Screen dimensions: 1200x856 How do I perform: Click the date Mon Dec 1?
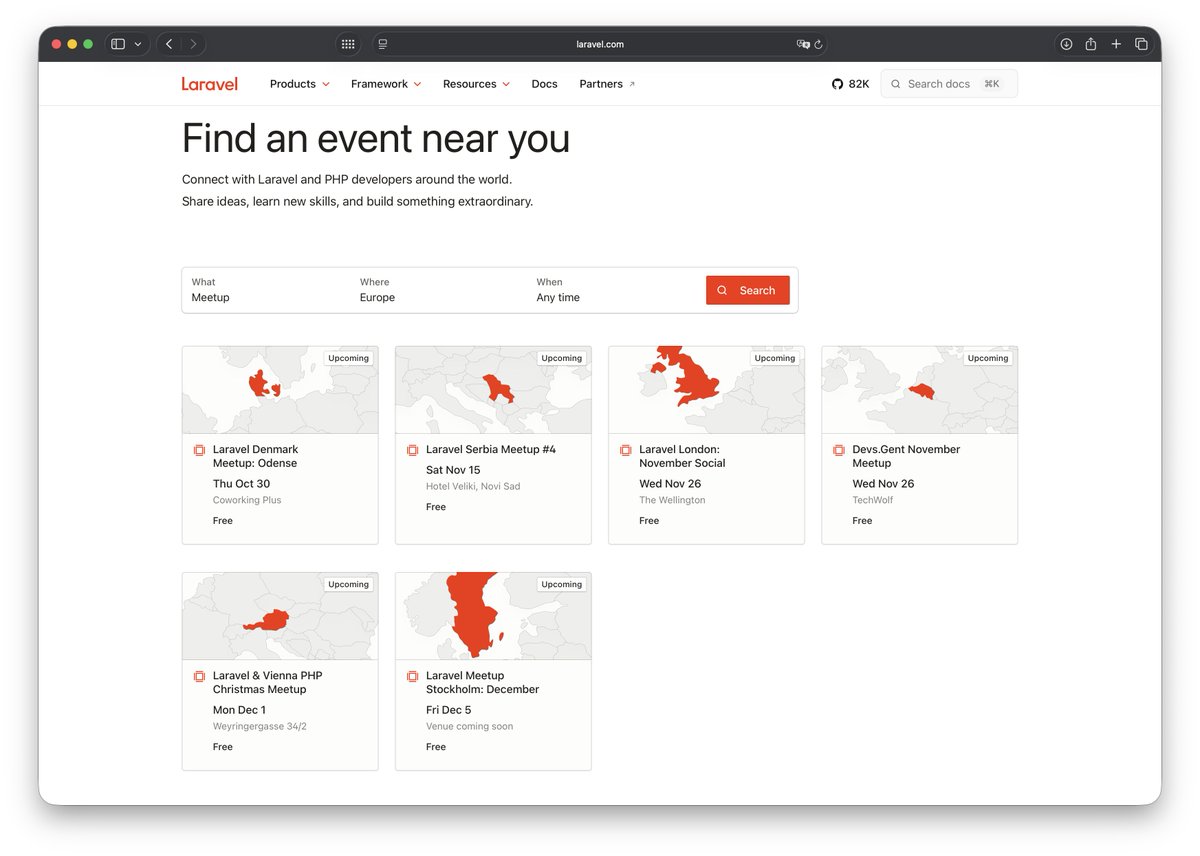pos(239,710)
